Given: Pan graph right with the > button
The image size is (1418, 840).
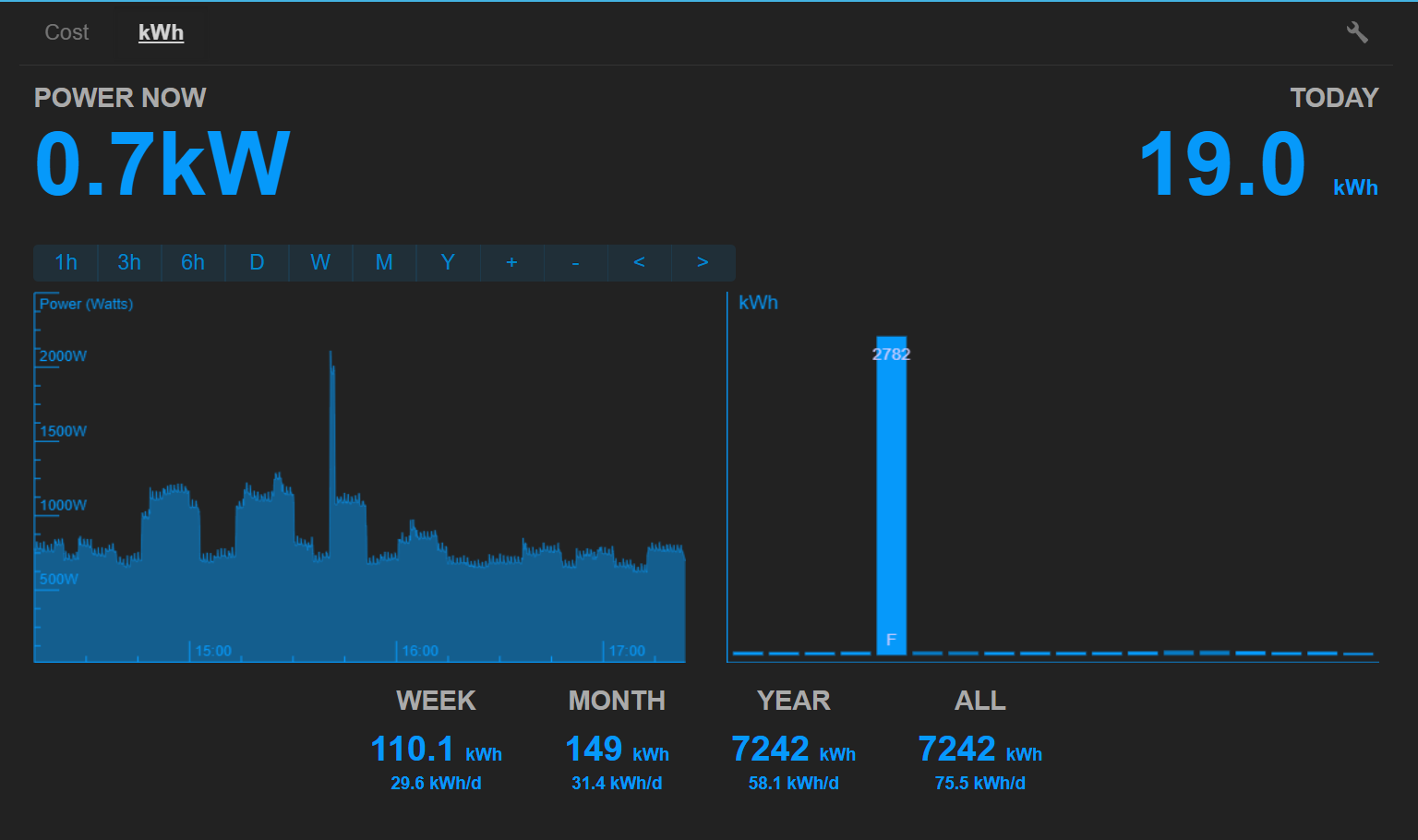Looking at the screenshot, I should (x=703, y=262).
